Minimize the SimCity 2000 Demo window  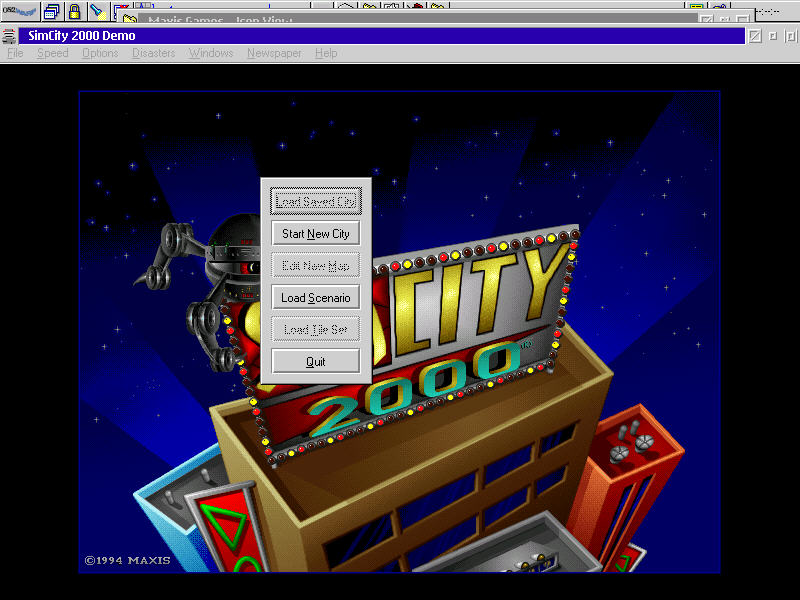(773, 36)
